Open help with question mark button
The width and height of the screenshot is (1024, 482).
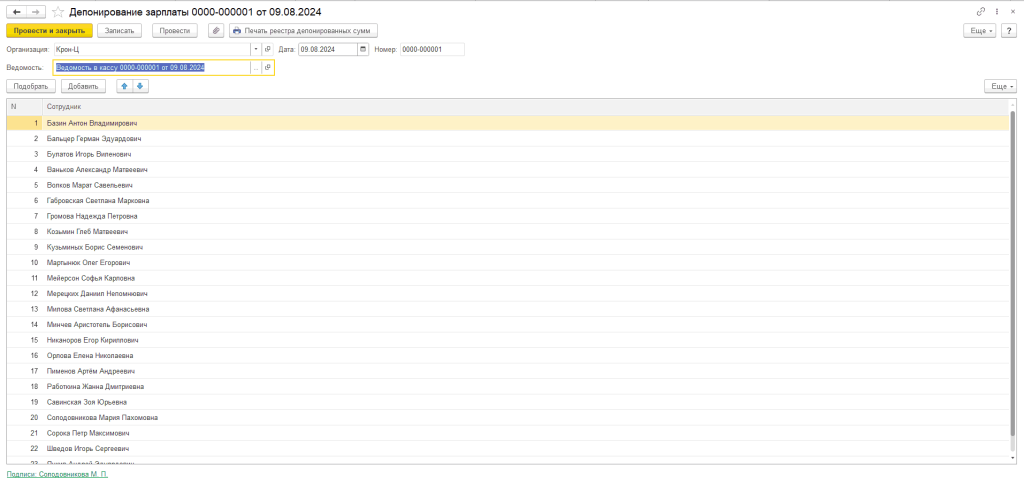[x=1009, y=31]
